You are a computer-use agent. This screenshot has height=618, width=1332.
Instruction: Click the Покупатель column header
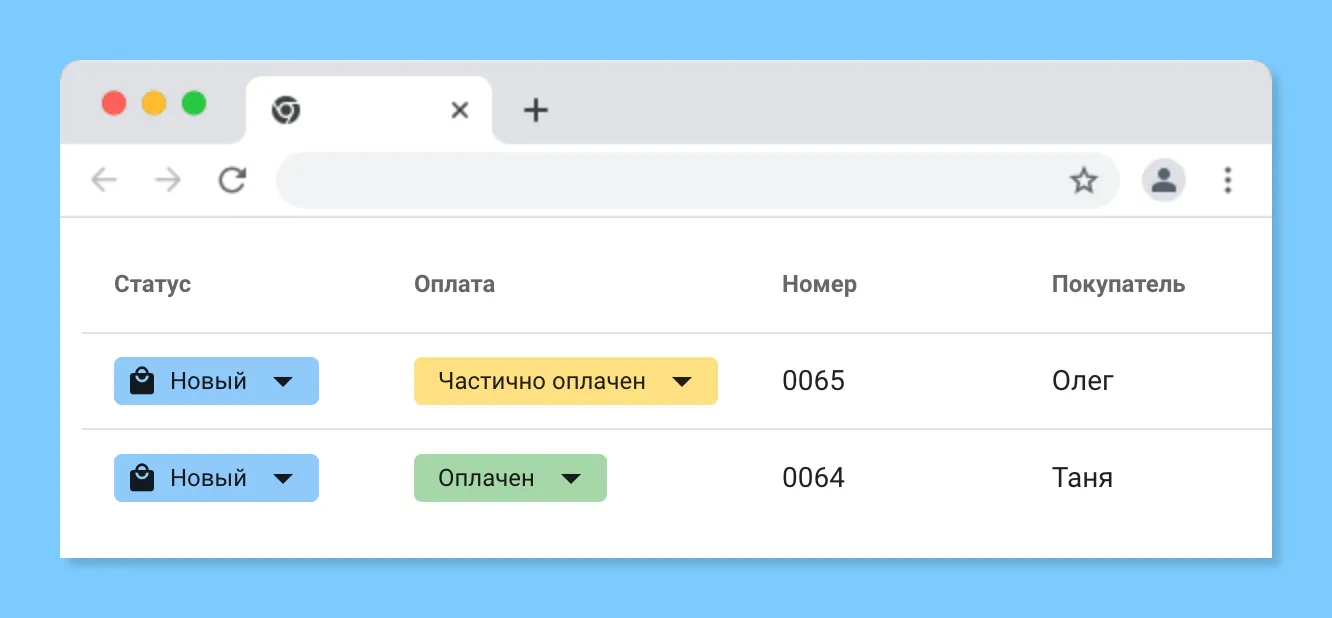1118,284
